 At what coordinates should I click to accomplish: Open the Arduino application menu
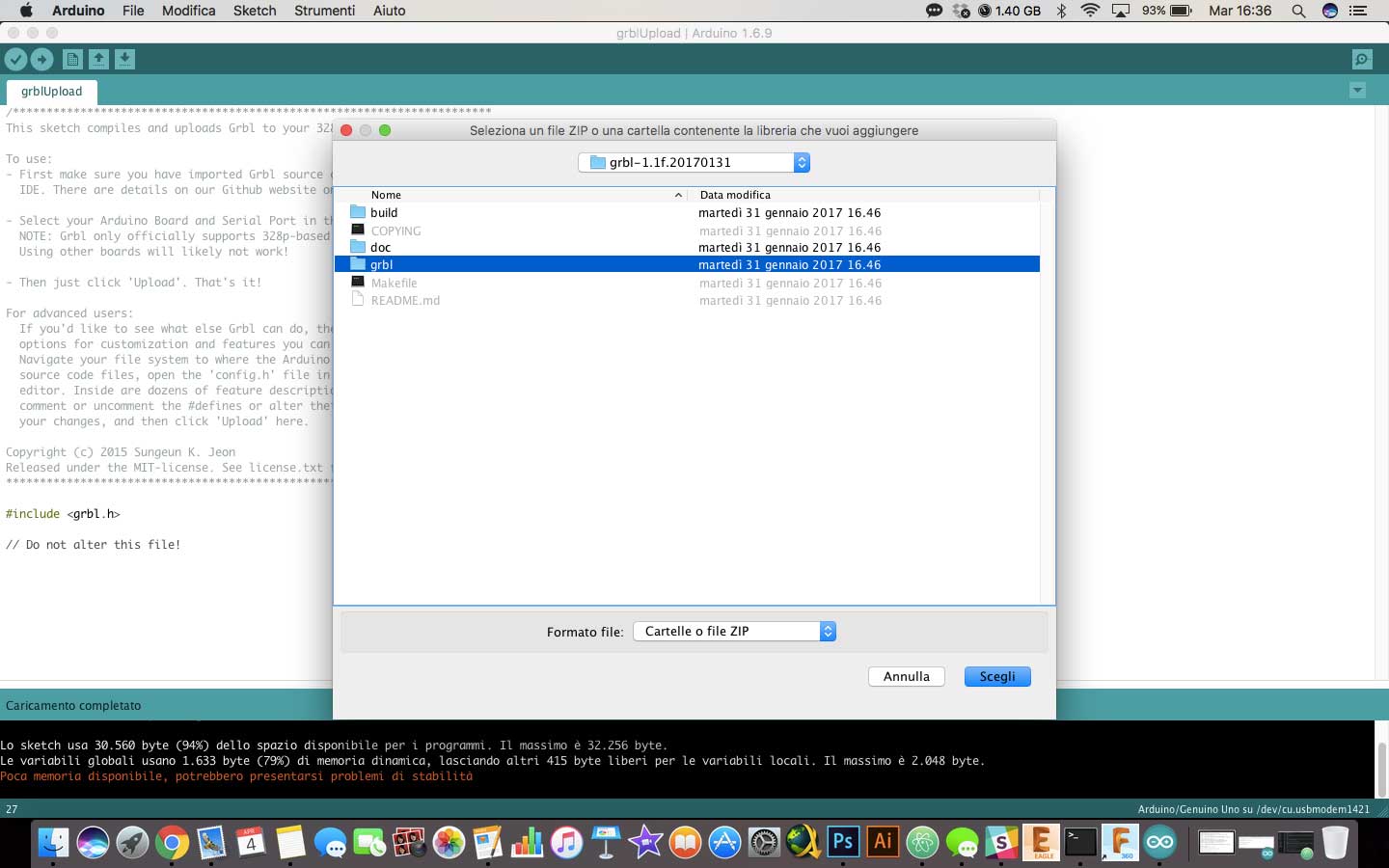coord(78,11)
